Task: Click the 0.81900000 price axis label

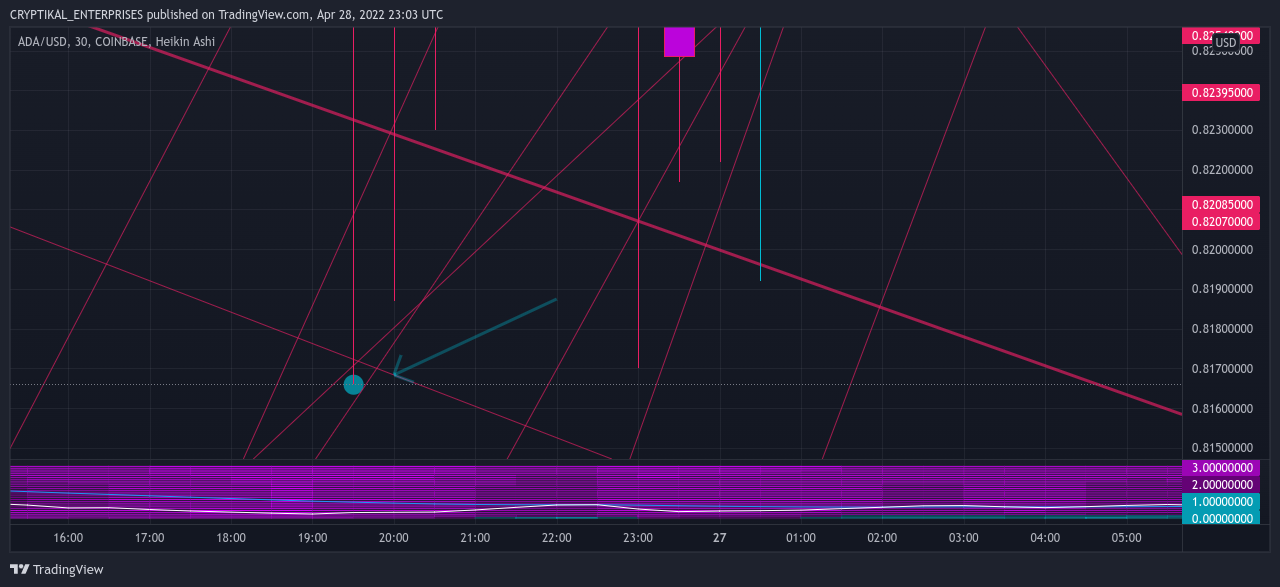Action: coord(1222,289)
